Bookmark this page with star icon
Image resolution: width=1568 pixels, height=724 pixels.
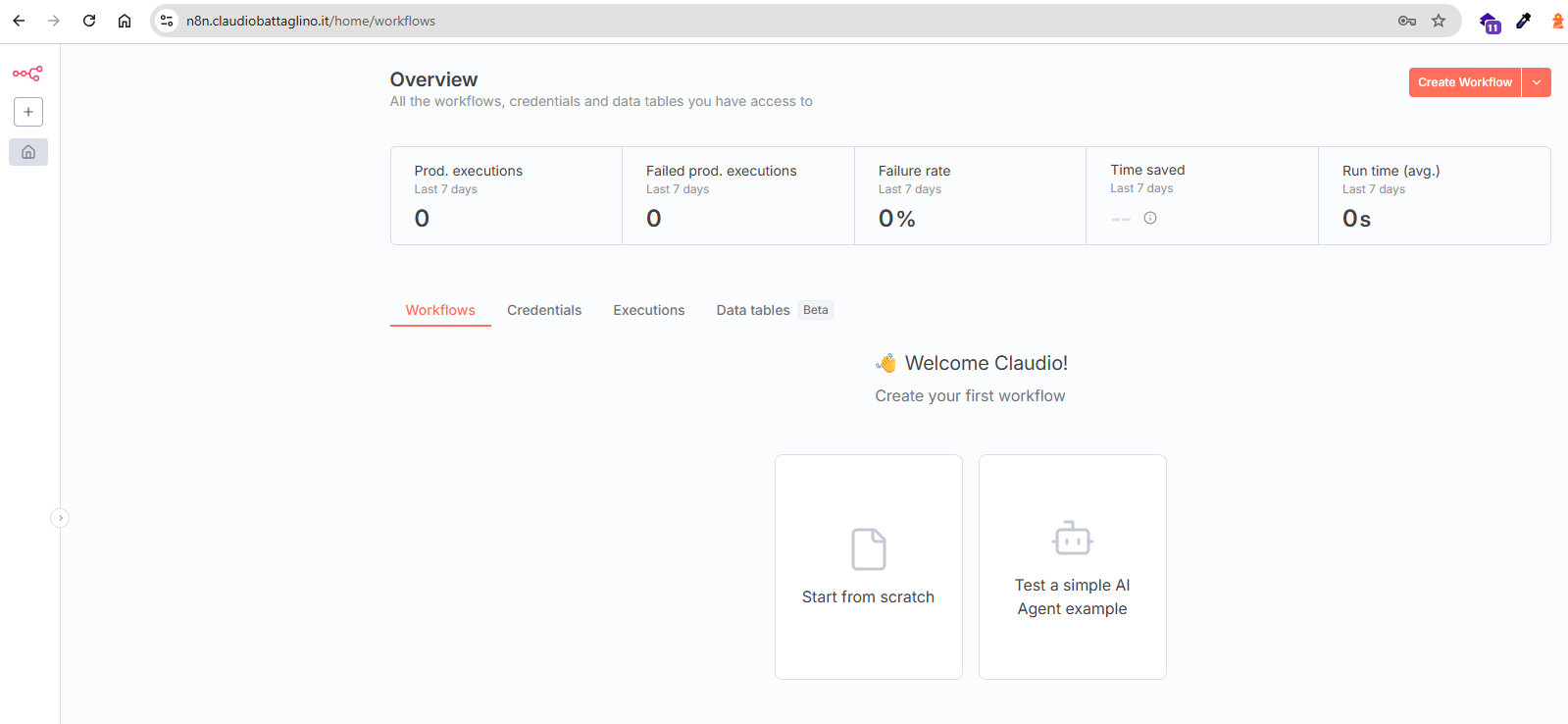[x=1439, y=21]
